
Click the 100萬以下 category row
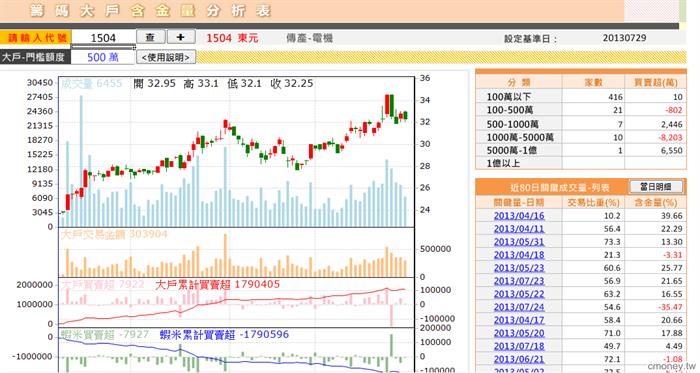pos(580,96)
